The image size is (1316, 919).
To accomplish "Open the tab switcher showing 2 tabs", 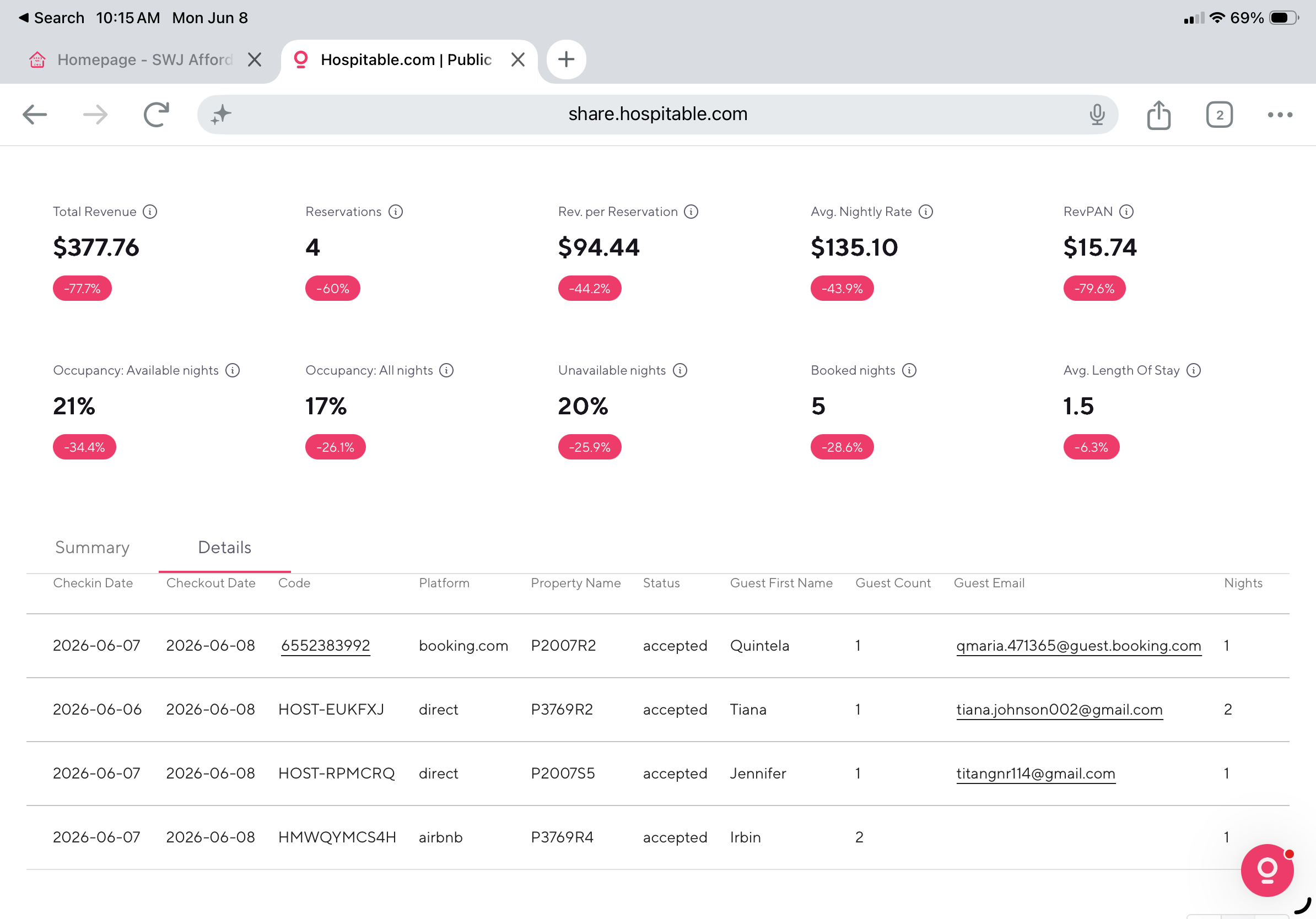I will 1219,115.
